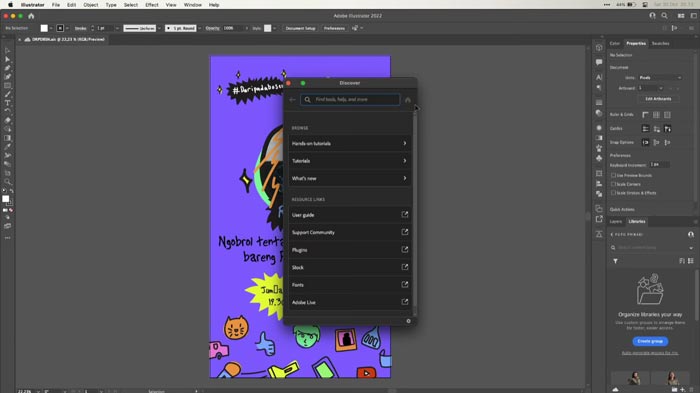Screen dimensions: 700x393
Task: Open the Character panel icon
Action: [x=599, y=77]
